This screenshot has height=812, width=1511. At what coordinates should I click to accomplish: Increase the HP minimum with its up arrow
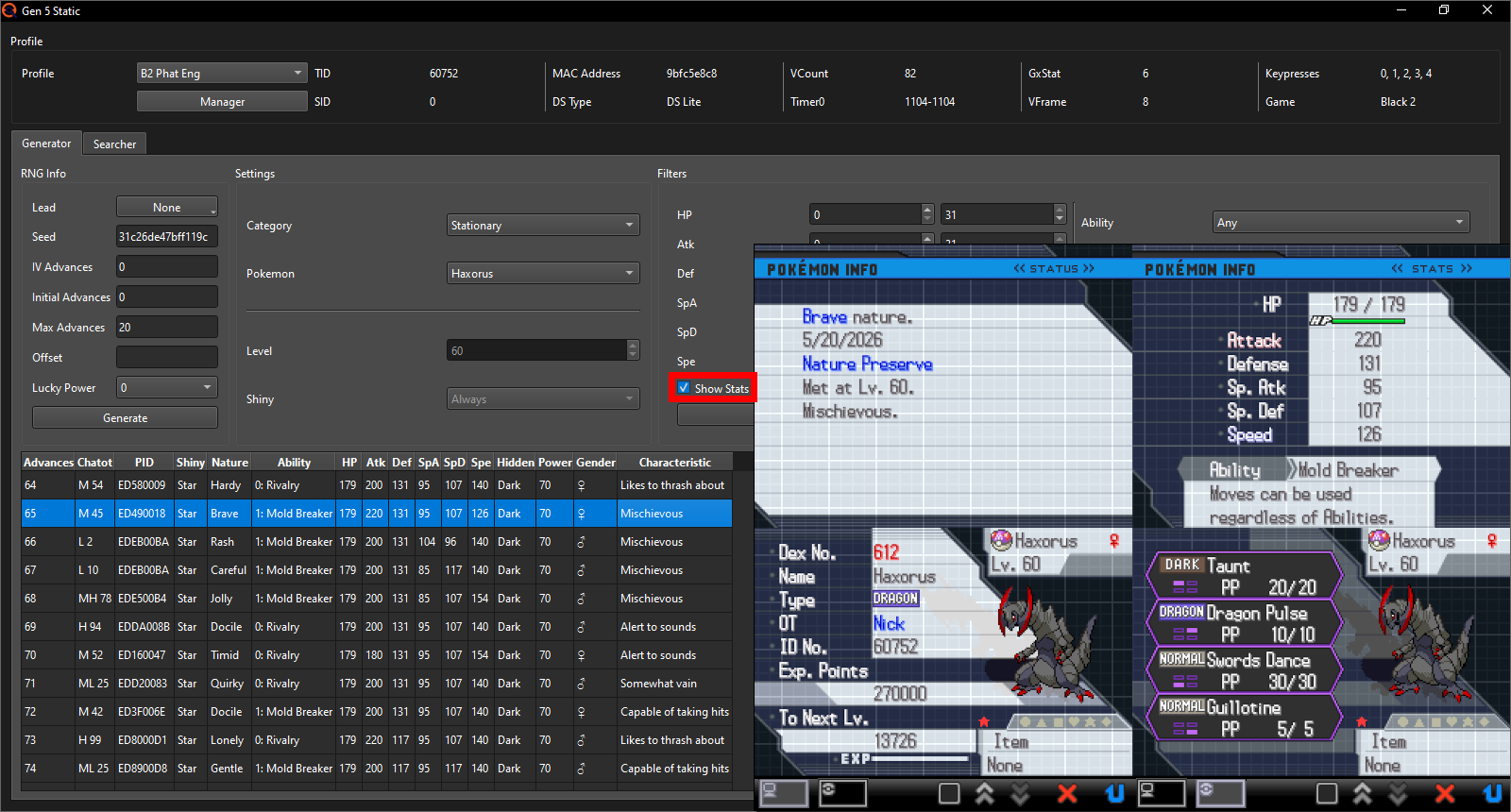[x=927, y=210]
